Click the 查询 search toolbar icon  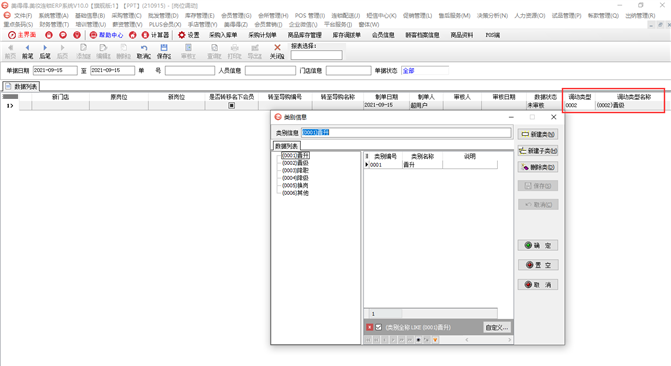tap(214, 51)
